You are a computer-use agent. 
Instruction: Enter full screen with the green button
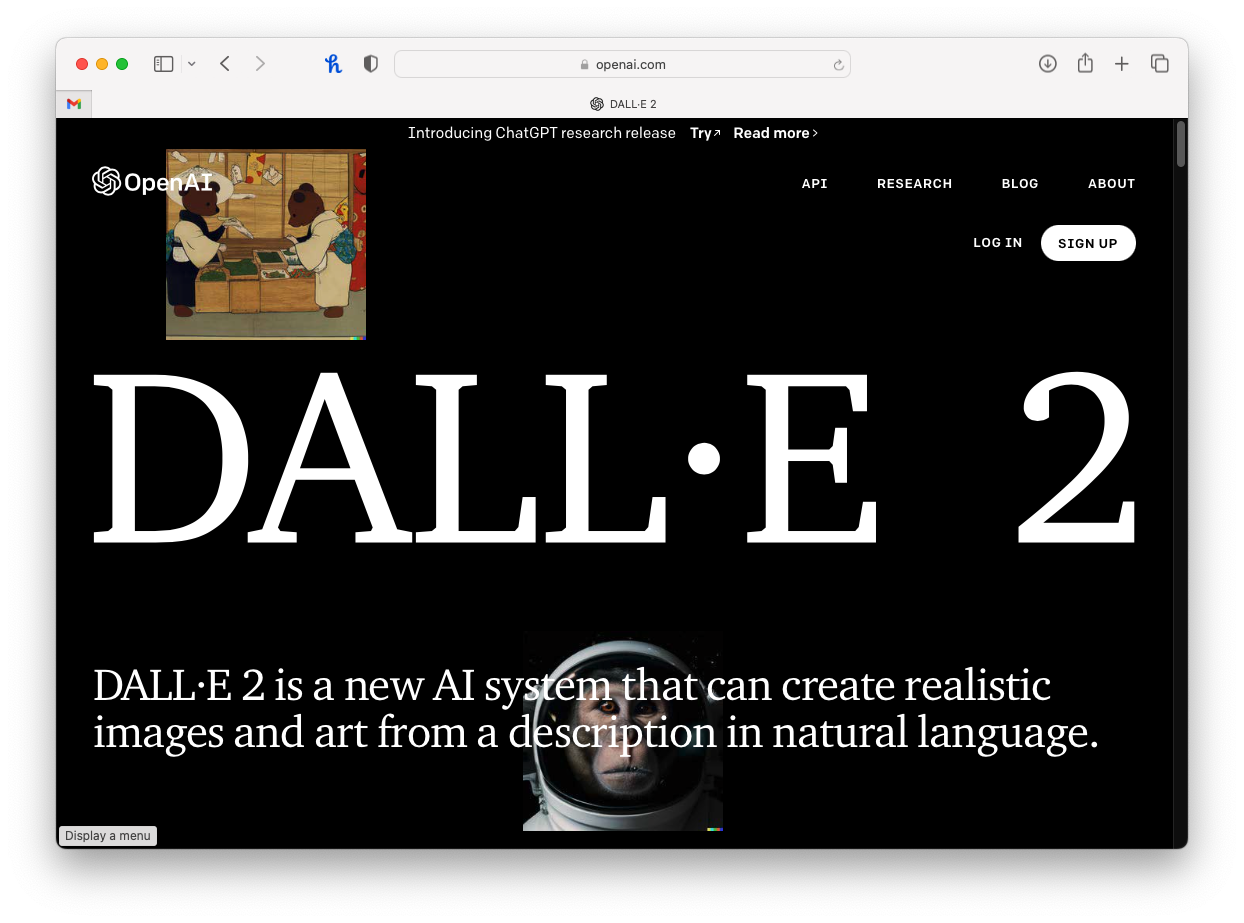click(122, 64)
